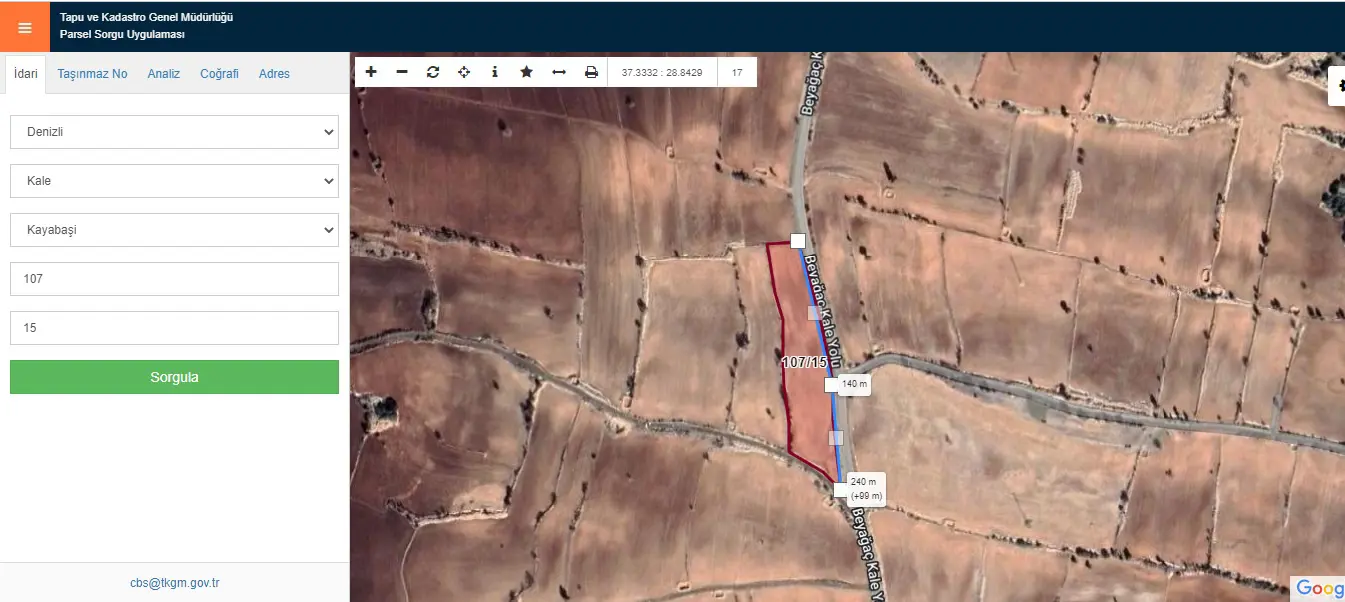Viewport: 1345px width, 602px height.
Task: Open the neighborhood dropdown showing Kayabaşi
Action: pyautogui.click(x=174, y=230)
